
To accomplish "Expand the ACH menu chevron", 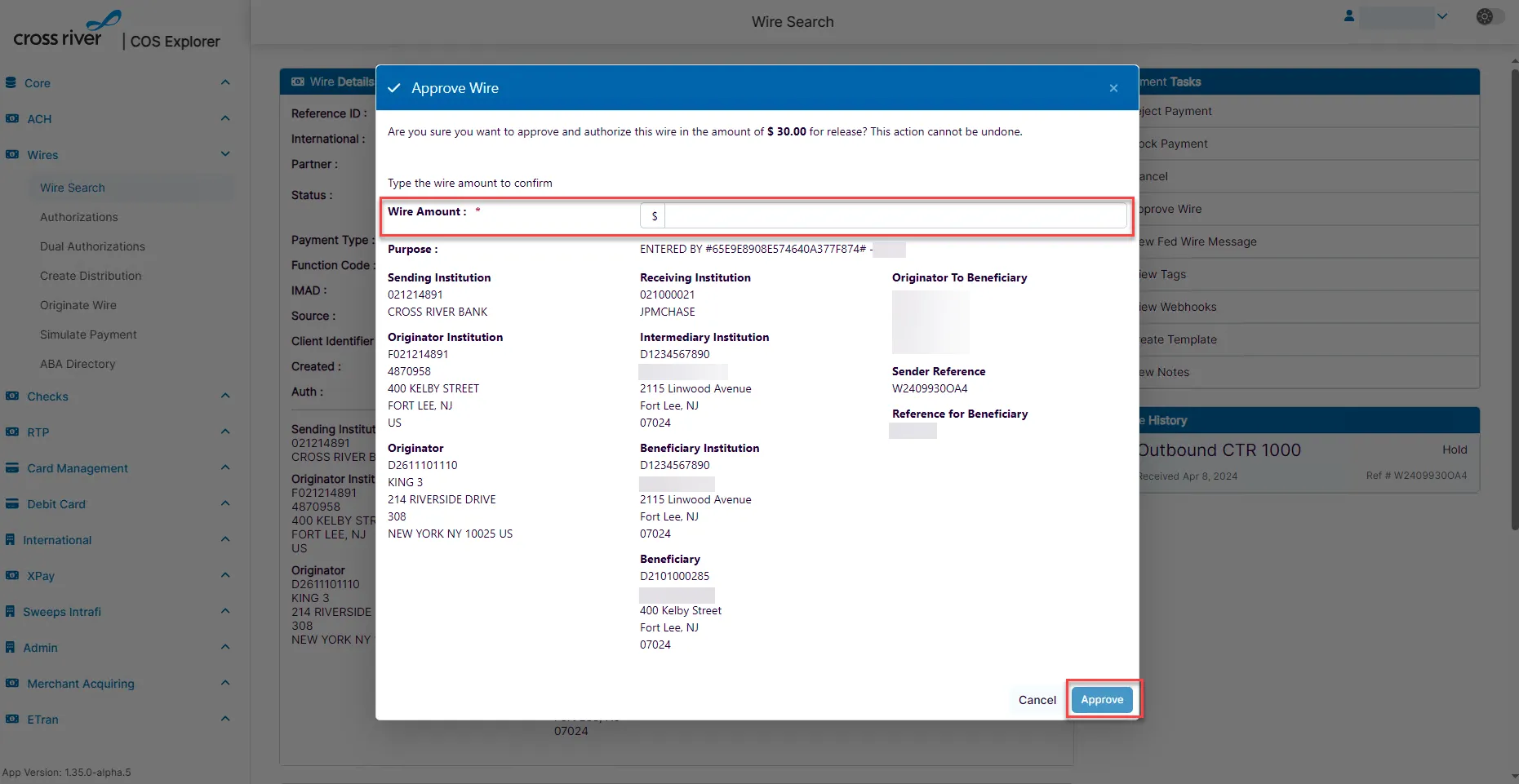I will 225,118.
